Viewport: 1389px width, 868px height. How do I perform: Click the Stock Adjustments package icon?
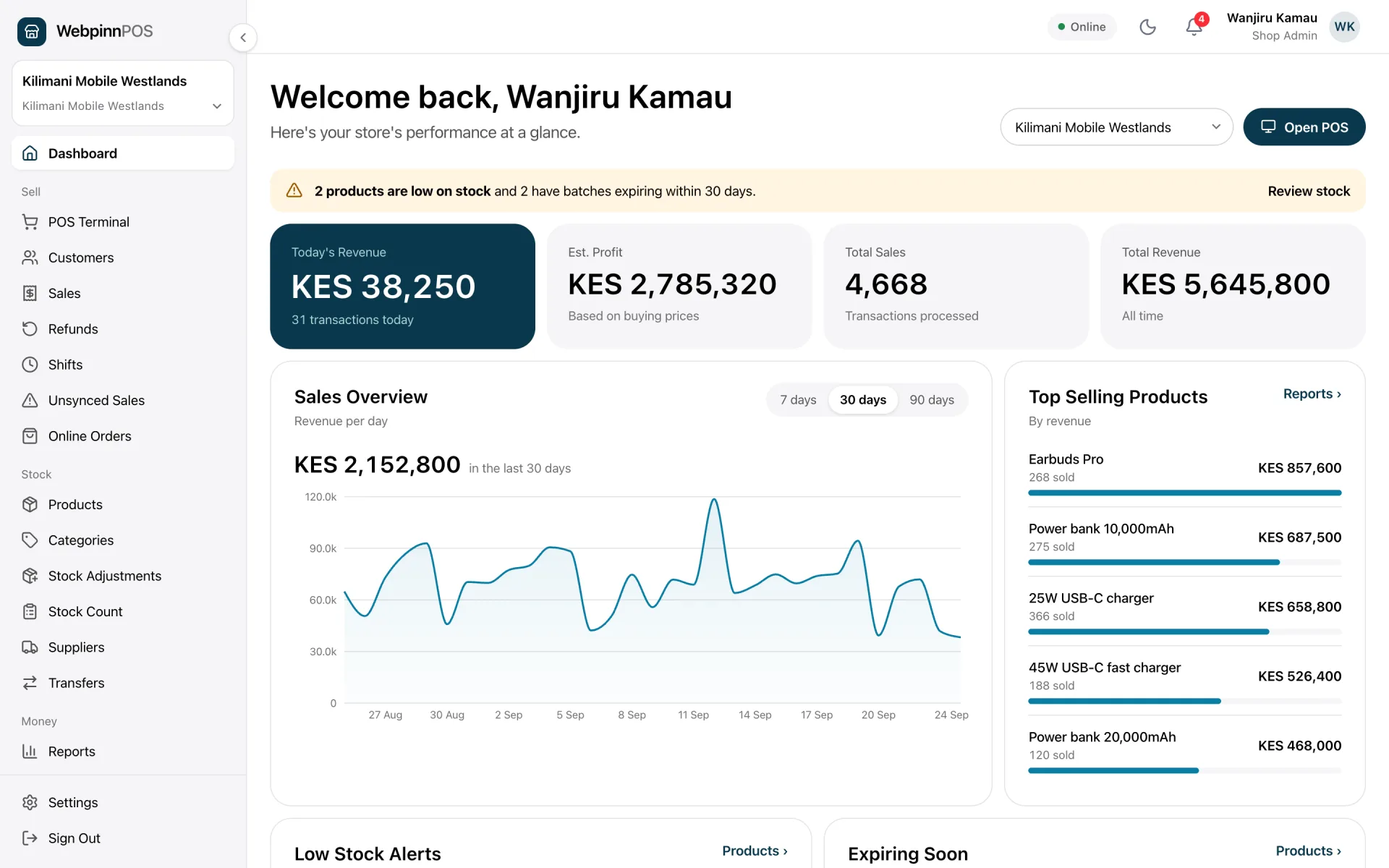tap(30, 576)
